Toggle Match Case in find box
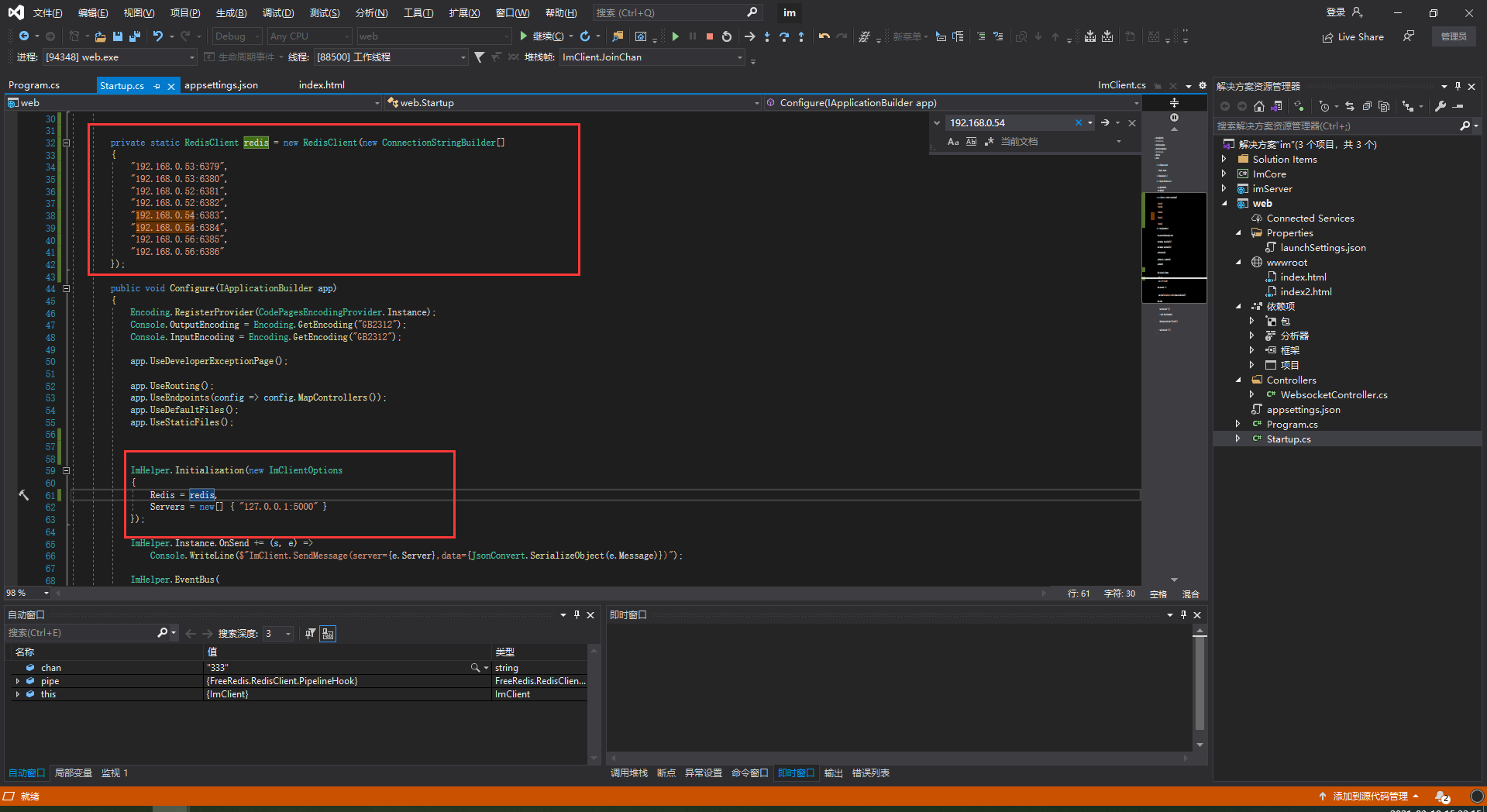 [953, 142]
